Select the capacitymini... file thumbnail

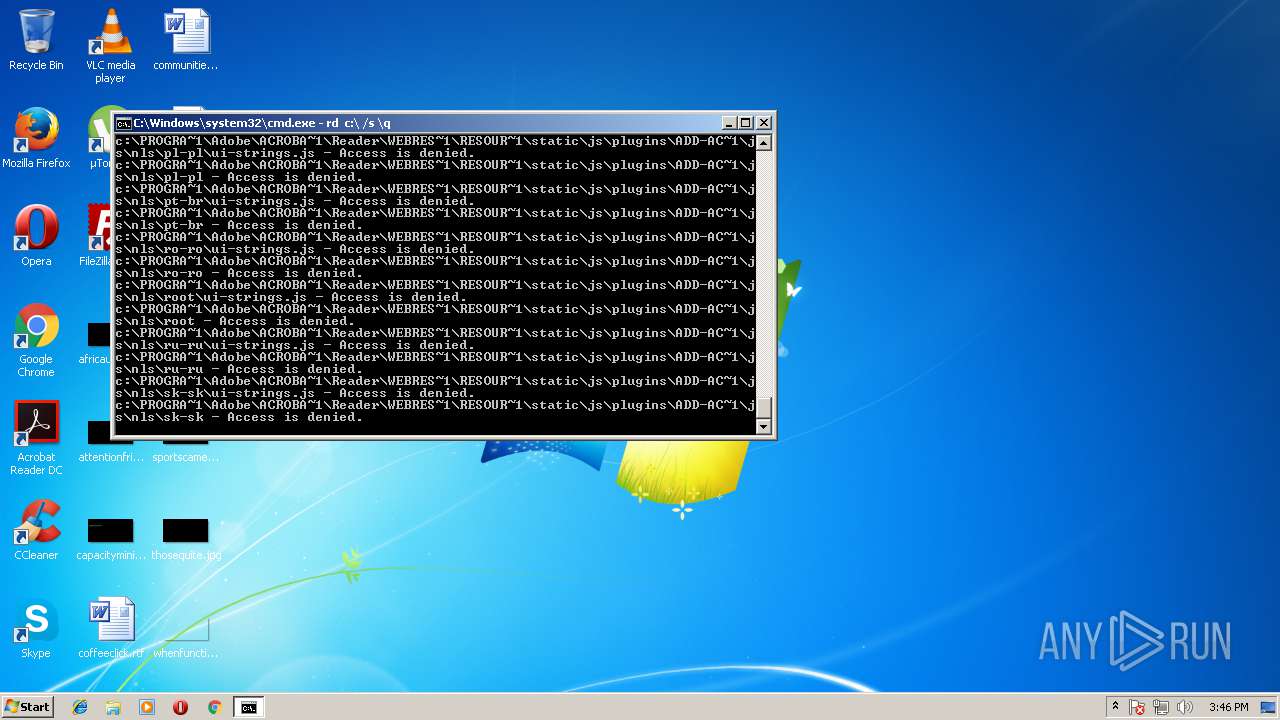click(x=110, y=538)
